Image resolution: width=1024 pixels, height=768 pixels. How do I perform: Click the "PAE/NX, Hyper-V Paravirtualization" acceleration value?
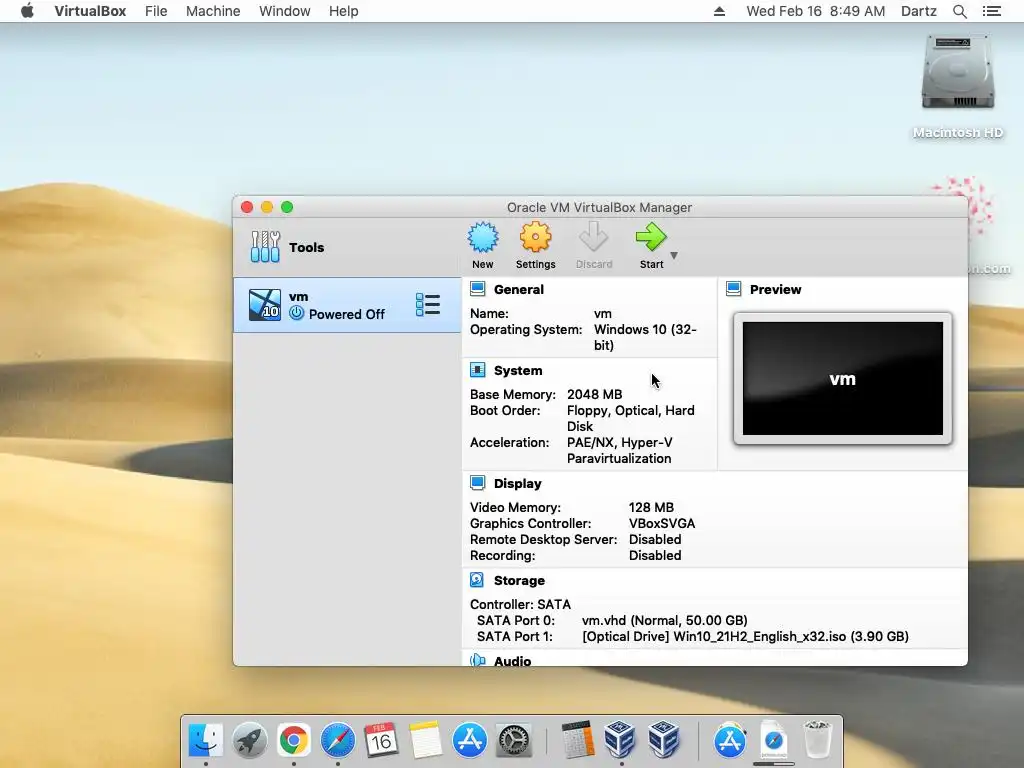620,450
